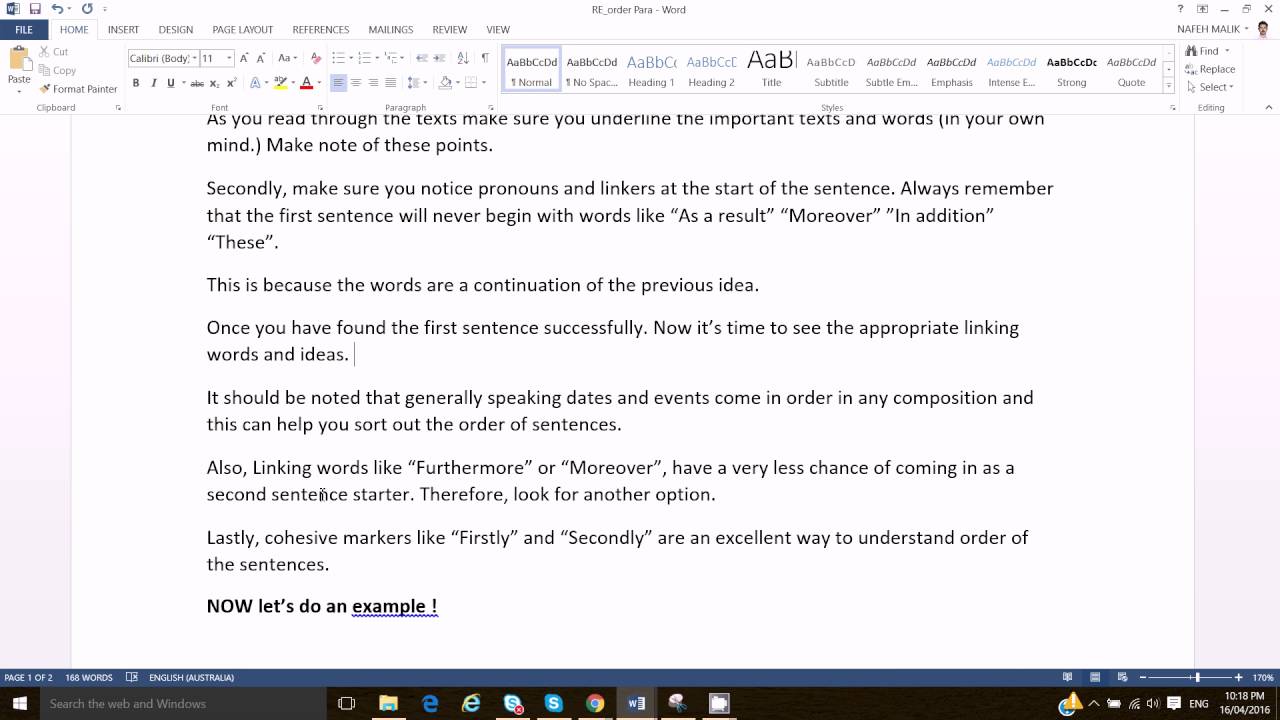
Task: Switch to the INSERT tab
Action: pos(123,30)
